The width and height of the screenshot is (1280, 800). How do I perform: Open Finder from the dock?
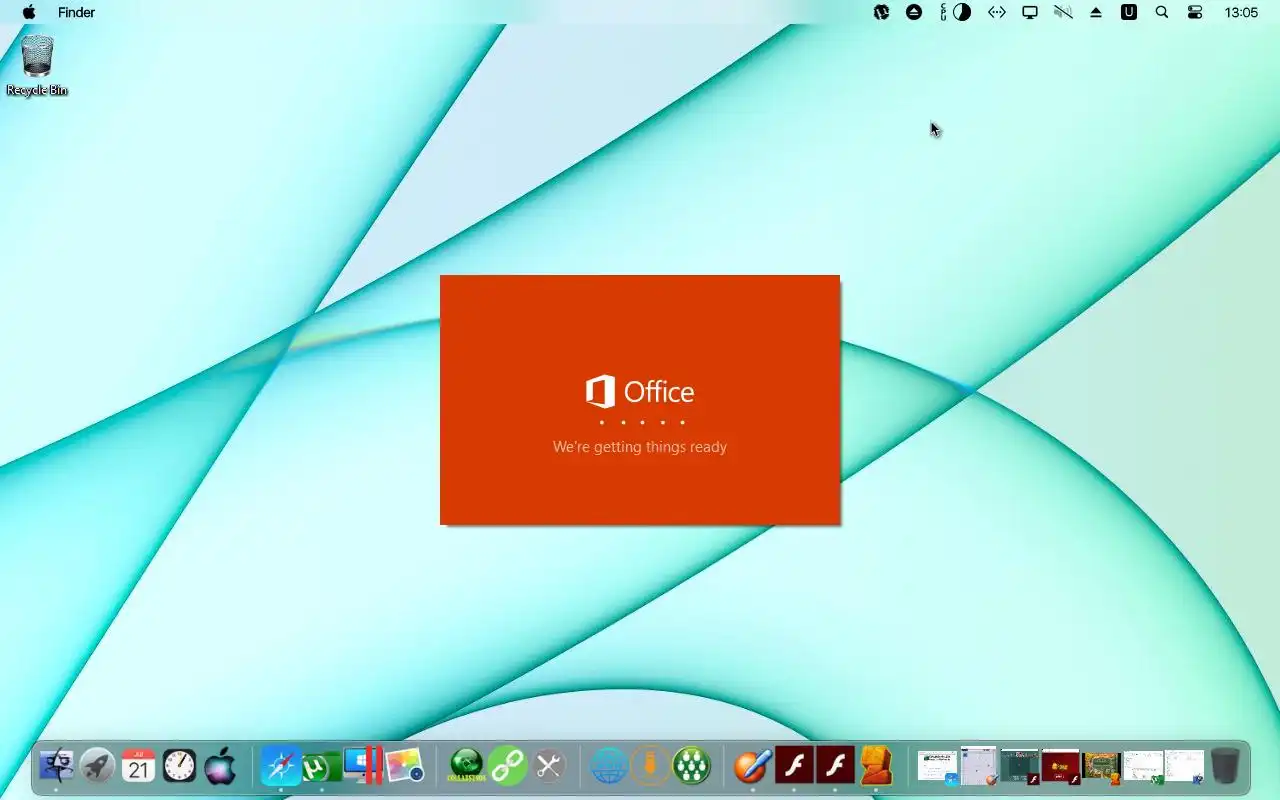tap(56, 766)
